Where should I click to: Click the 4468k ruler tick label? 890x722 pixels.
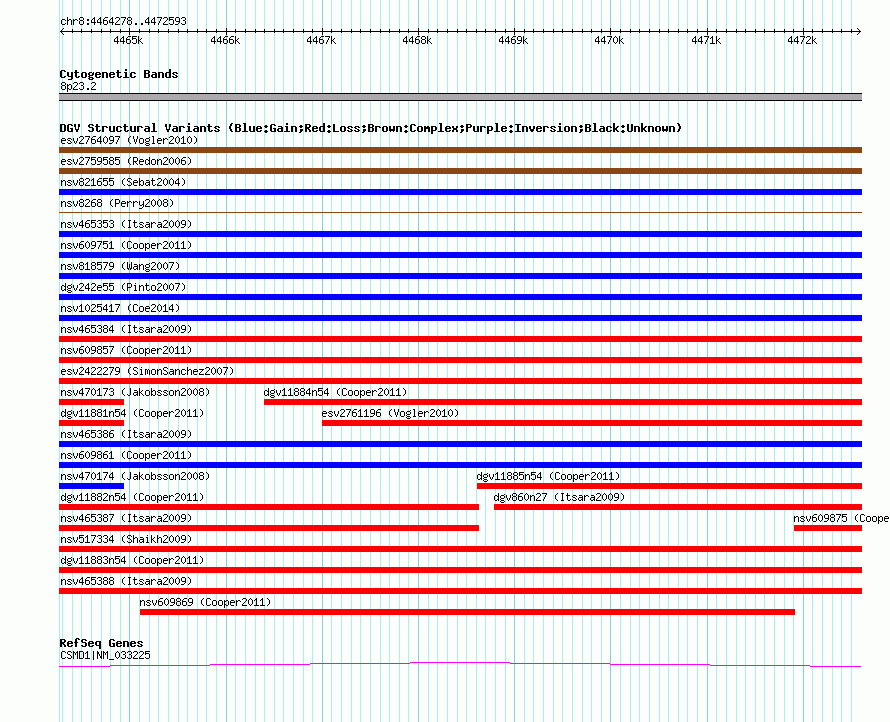coord(417,40)
